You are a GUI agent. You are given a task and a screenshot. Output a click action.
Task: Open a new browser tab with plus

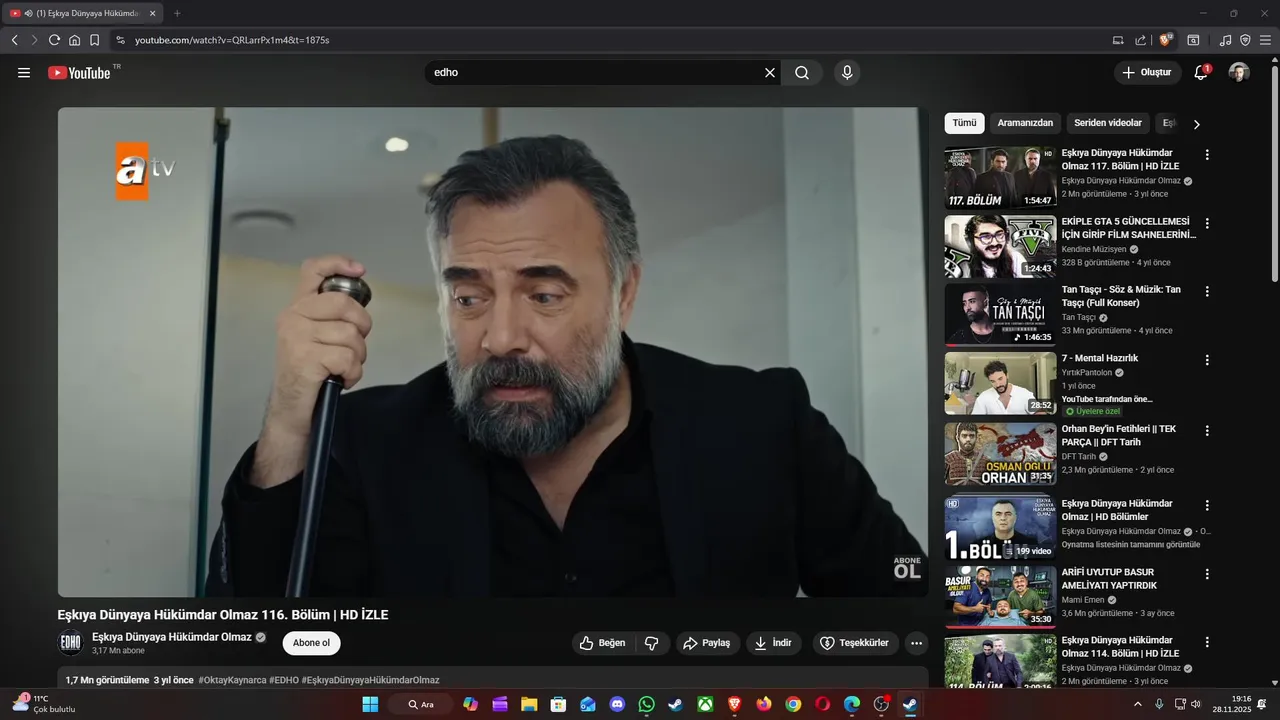click(x=177, y=13)
